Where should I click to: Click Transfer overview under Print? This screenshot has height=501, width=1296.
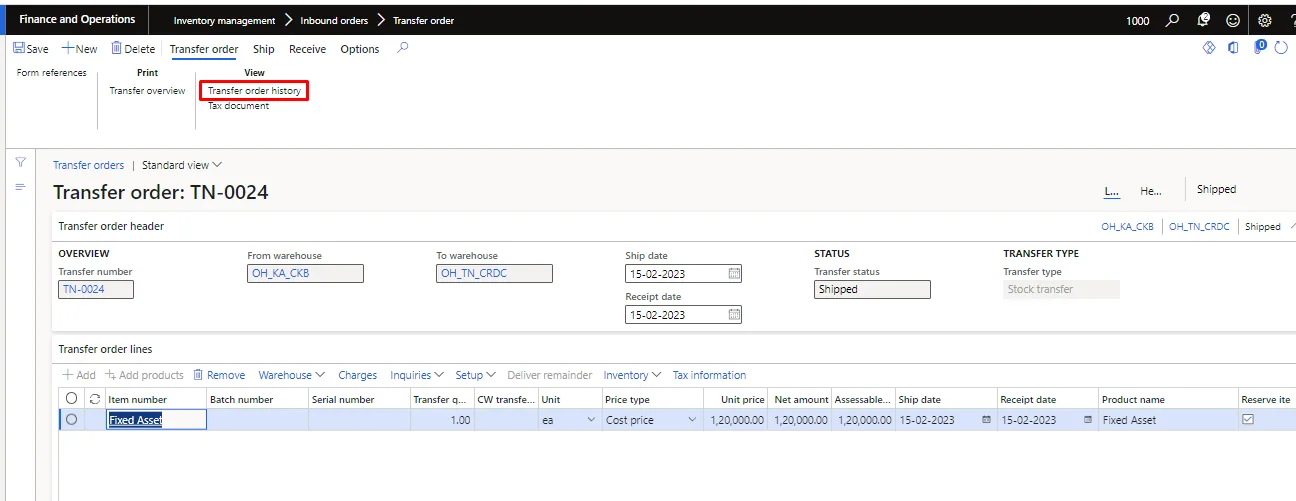147,91
